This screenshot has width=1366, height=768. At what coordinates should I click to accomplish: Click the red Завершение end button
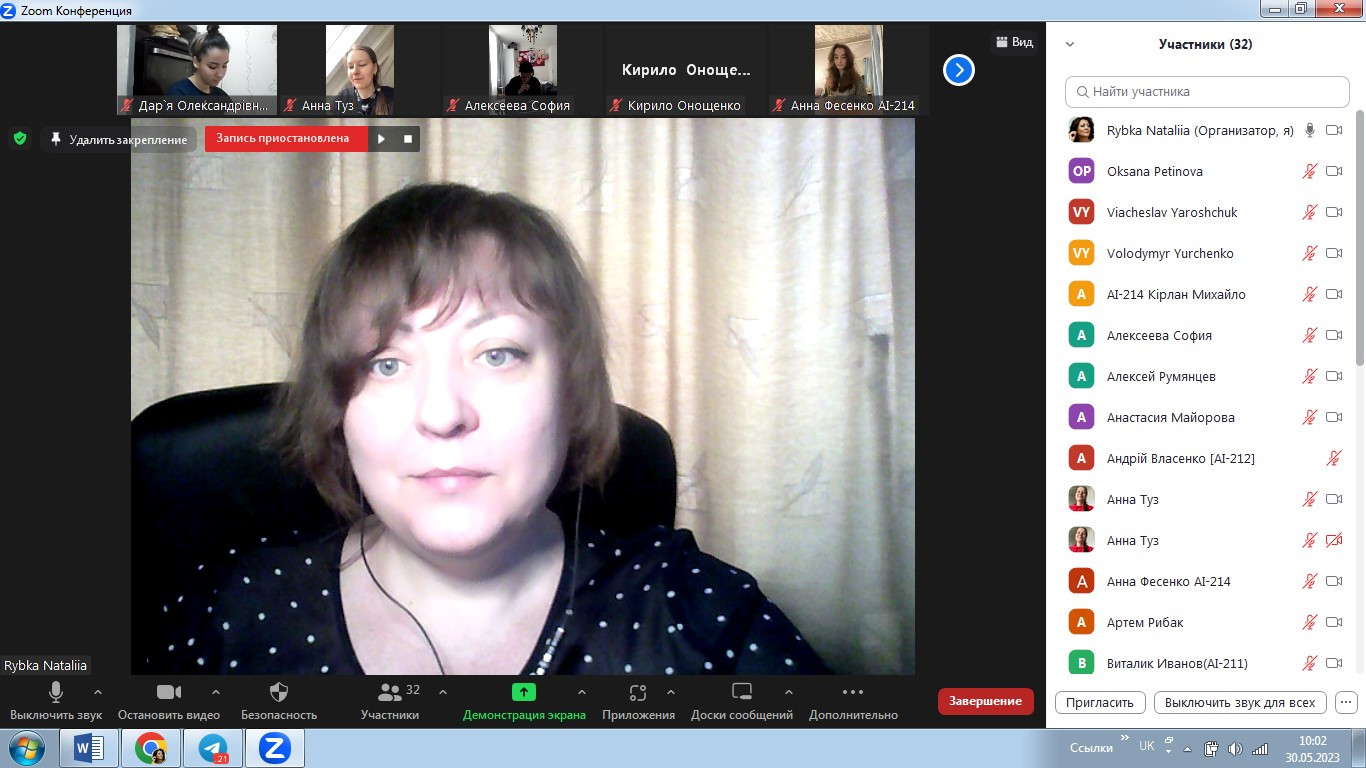tap(985, 701)
